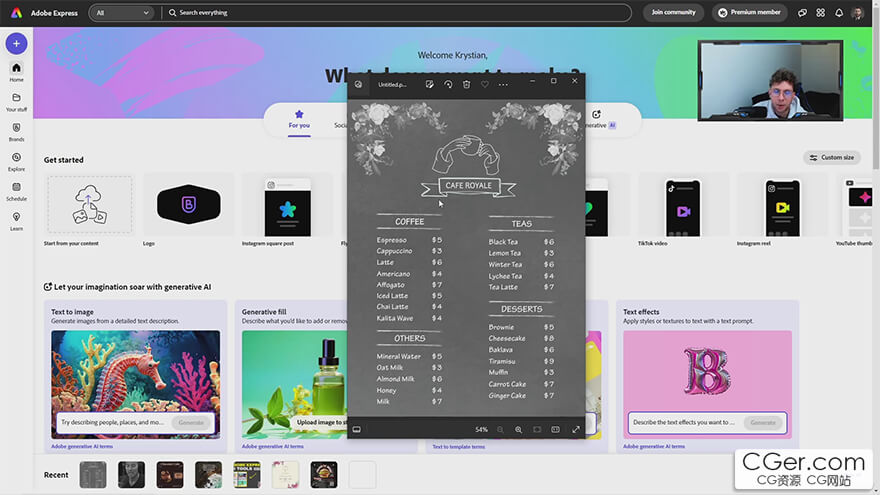
Task: Open third recent project thumbnail
Action: click(x=170, y=475)
